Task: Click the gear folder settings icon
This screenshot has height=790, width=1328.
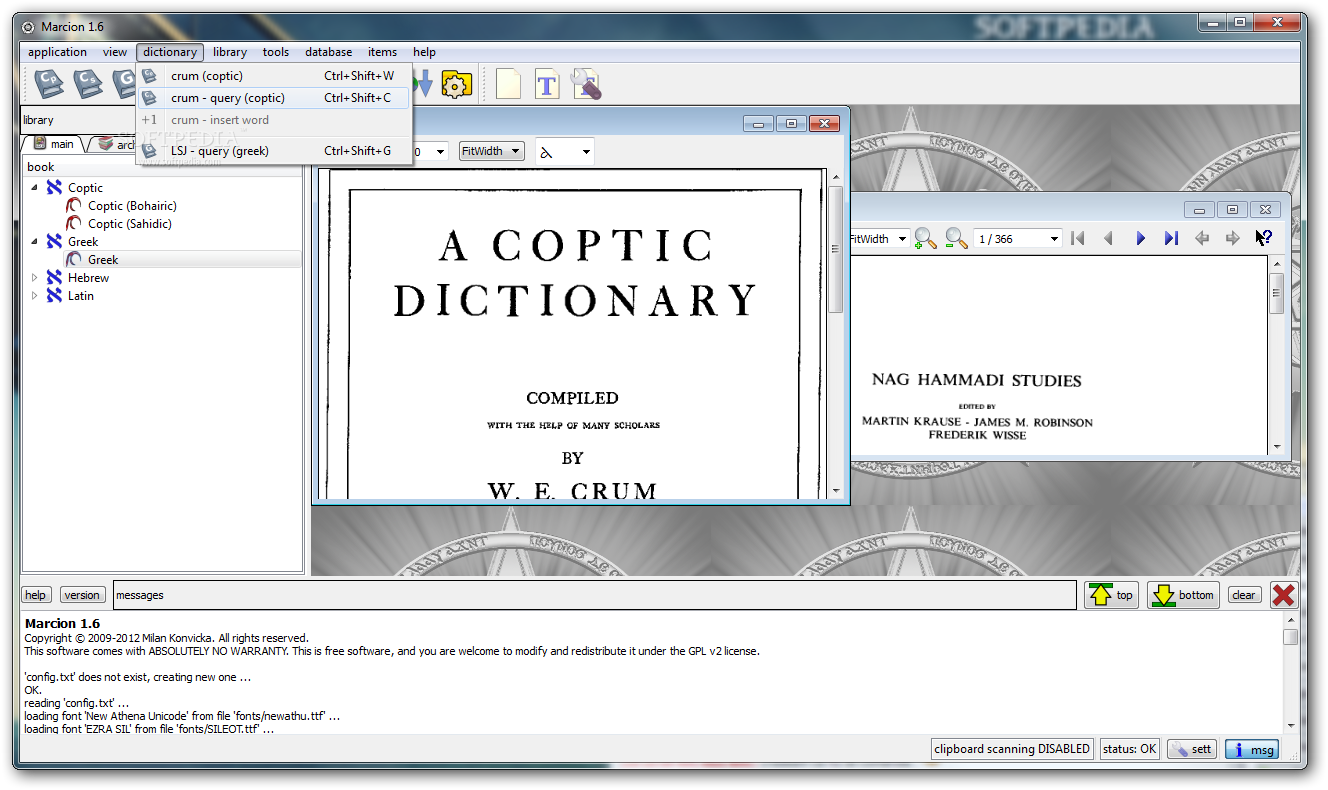Action: (456, 84)
